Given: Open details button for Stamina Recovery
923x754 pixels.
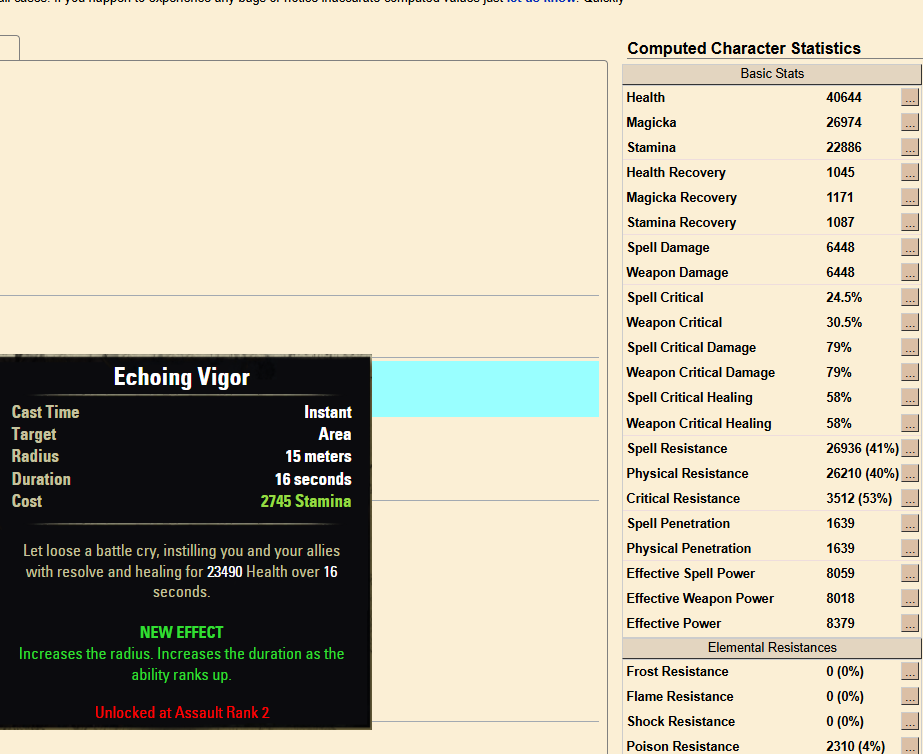Looking at the screenshot, I should coord(909,222).
